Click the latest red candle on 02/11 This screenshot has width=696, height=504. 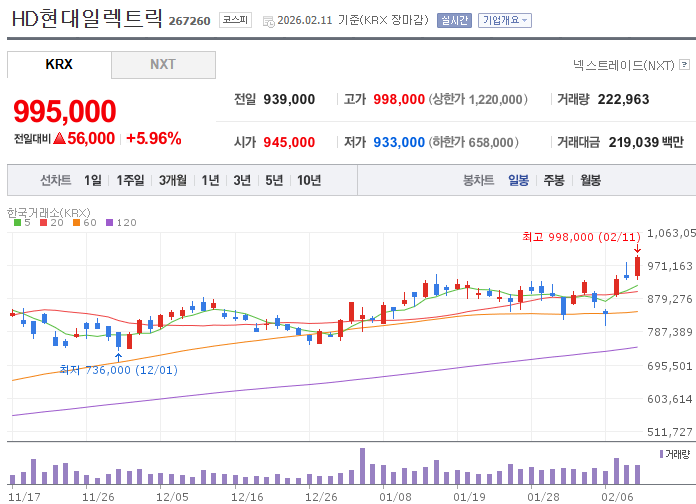tap(637, 266)
